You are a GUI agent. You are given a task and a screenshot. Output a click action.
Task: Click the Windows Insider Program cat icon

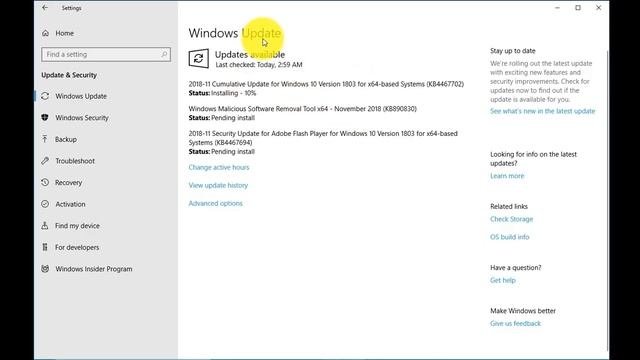(x=45, y=269)
